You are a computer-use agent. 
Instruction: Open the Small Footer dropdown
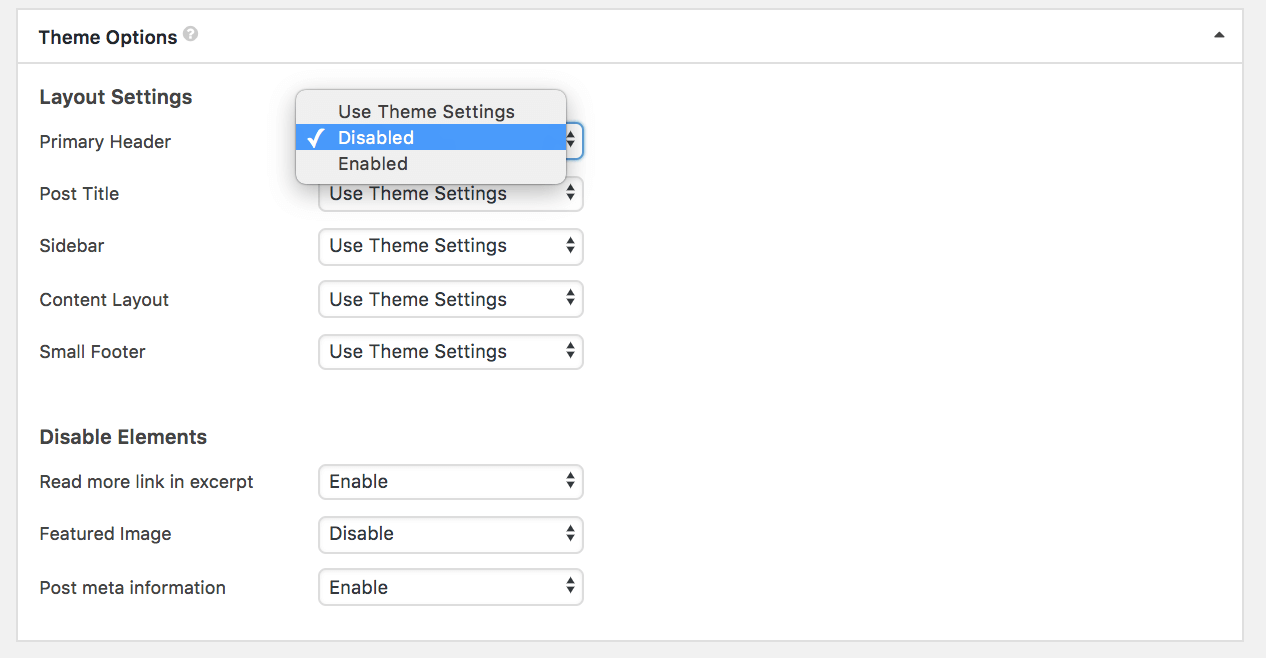pyautogui.click(x=450, y=351)
